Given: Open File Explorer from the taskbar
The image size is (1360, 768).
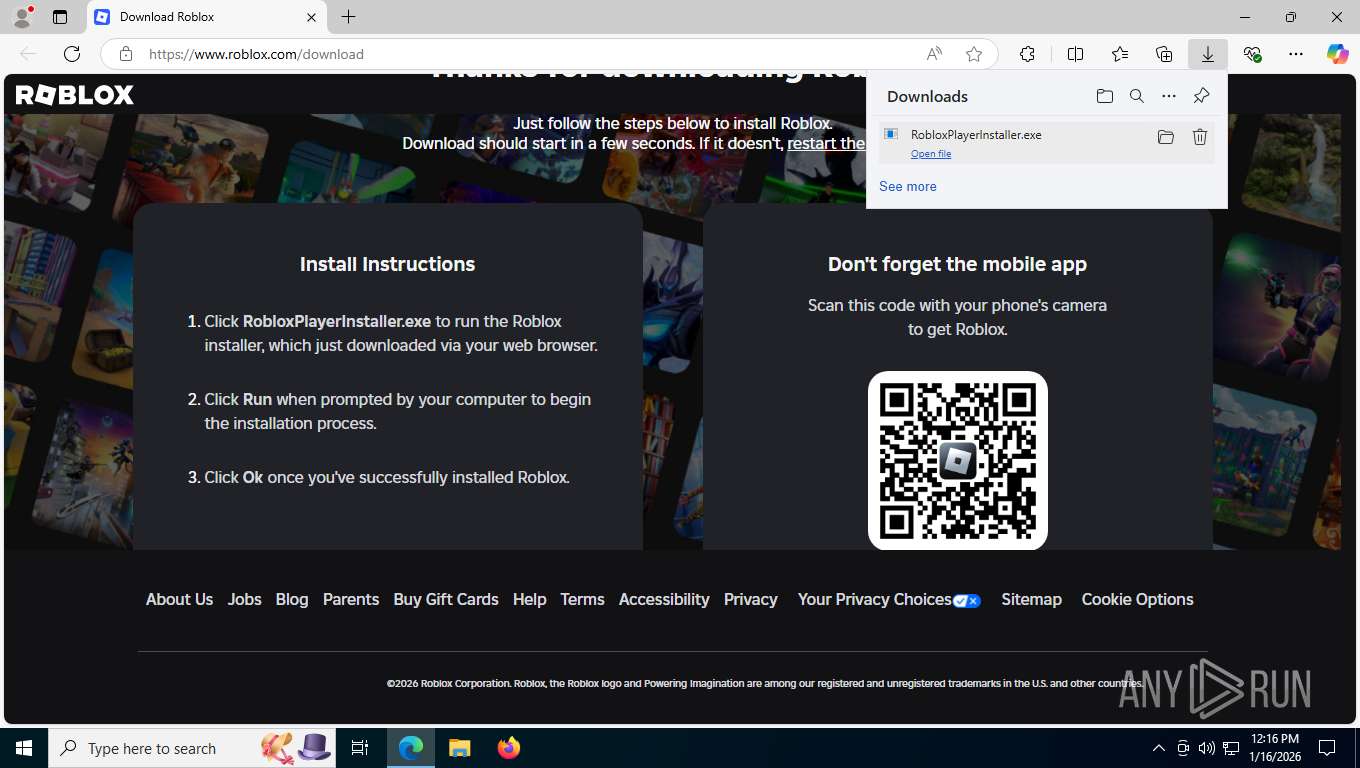Looking at the screenshot, I should point(459,748).
